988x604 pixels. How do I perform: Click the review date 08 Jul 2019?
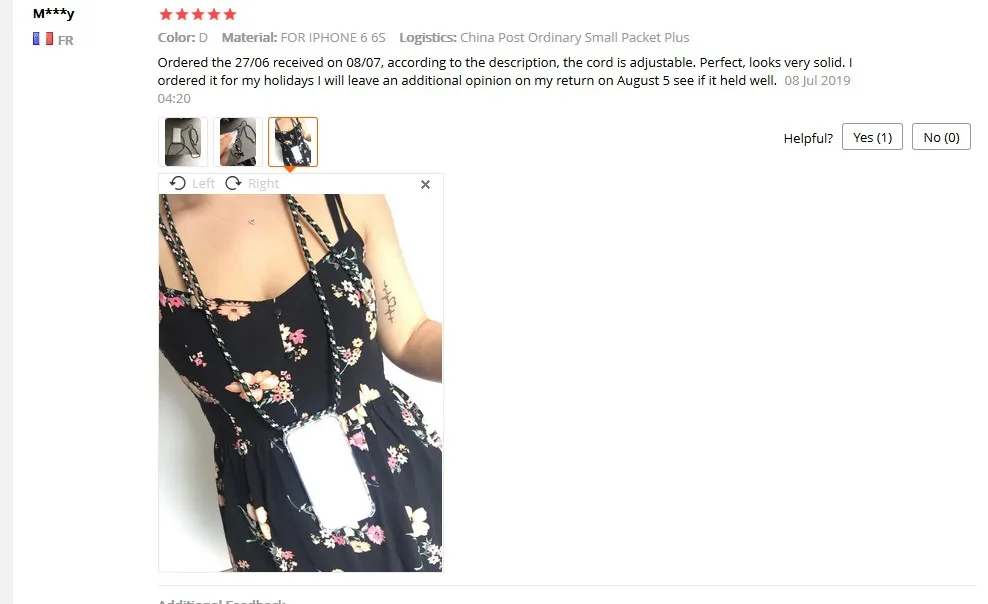tap(817, 81)
